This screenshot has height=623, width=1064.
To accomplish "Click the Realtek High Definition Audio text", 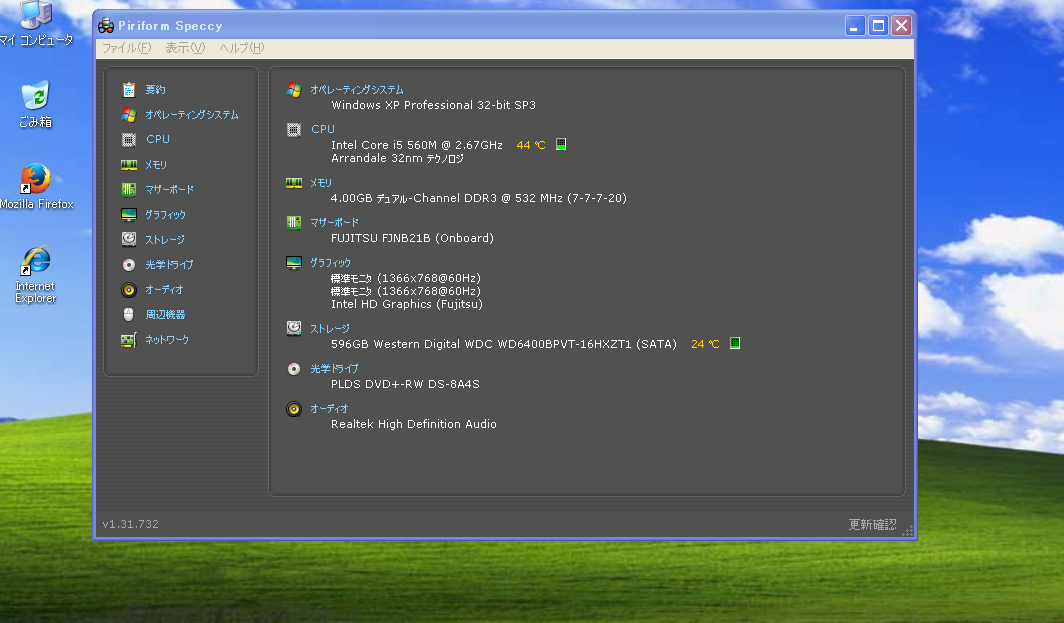I will tap(414, 424).
